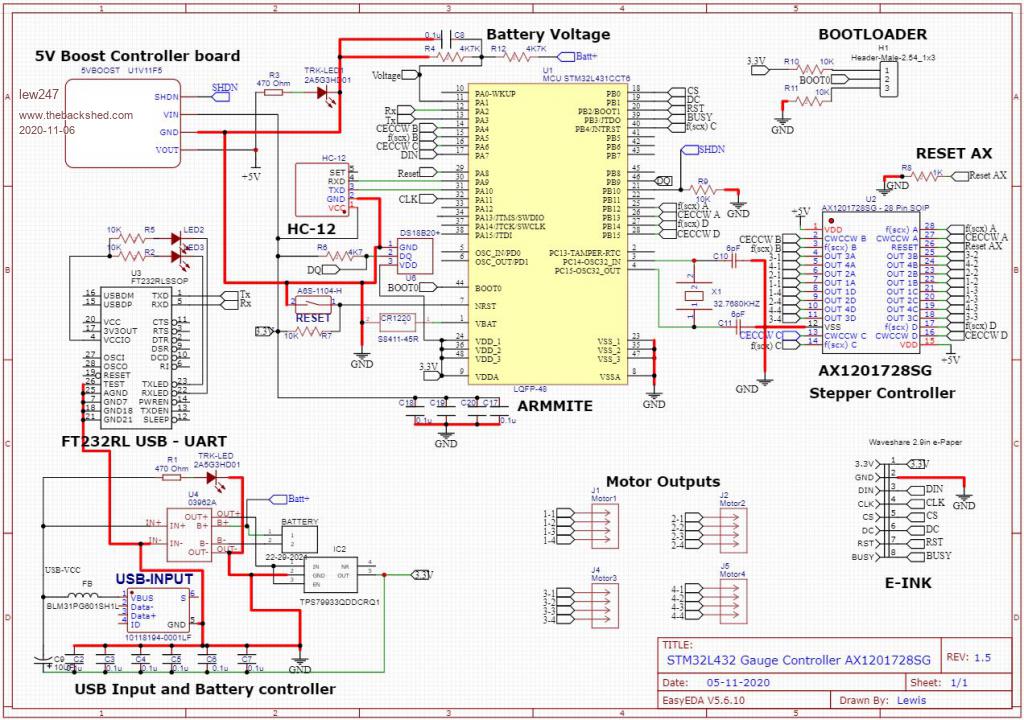1024x720 pixels.
Task: Select the 5V Boost Controller board block
Action: coord(122,123)
